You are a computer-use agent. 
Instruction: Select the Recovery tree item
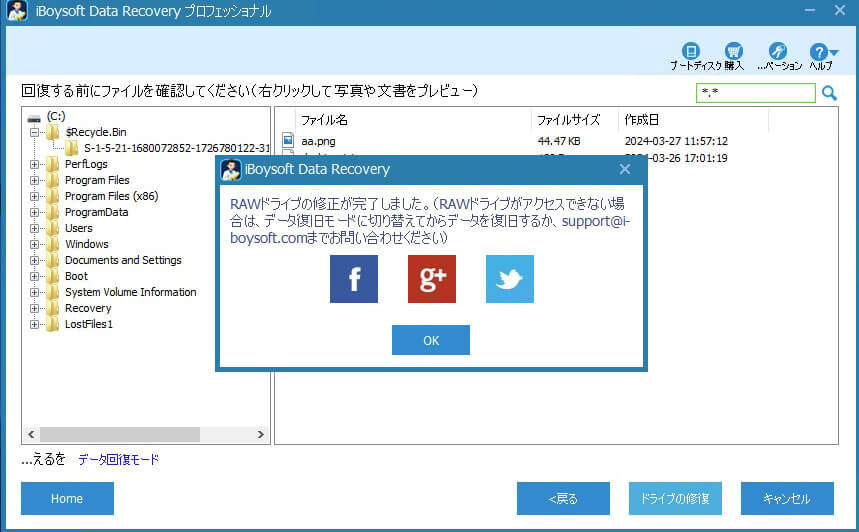pyautogui.click(x=88, y=308)
